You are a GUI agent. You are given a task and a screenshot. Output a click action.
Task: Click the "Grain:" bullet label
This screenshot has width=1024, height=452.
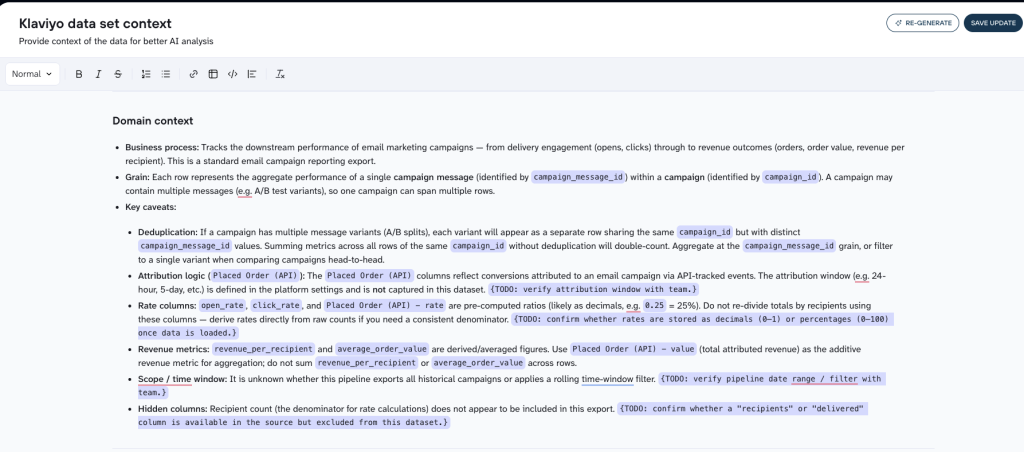(x=138, y=177)
